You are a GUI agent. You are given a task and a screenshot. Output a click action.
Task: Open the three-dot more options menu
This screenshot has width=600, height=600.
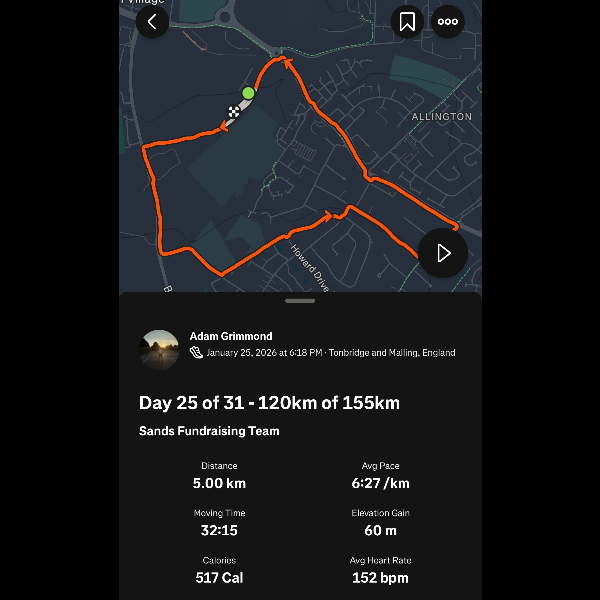(x=447, y=22)
